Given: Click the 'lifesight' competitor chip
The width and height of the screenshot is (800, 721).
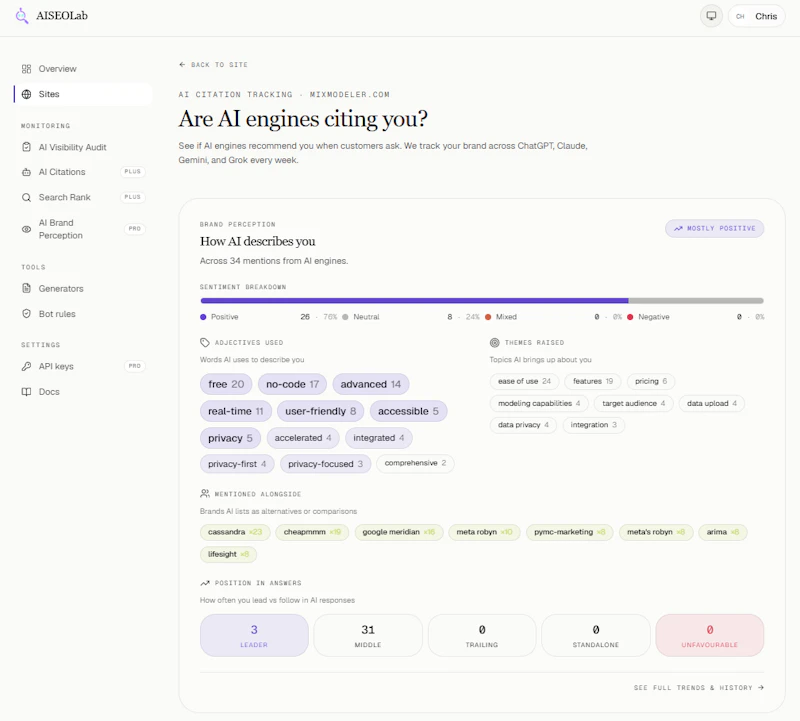Looking at the screenshot, I should click(x=229, y=554).
